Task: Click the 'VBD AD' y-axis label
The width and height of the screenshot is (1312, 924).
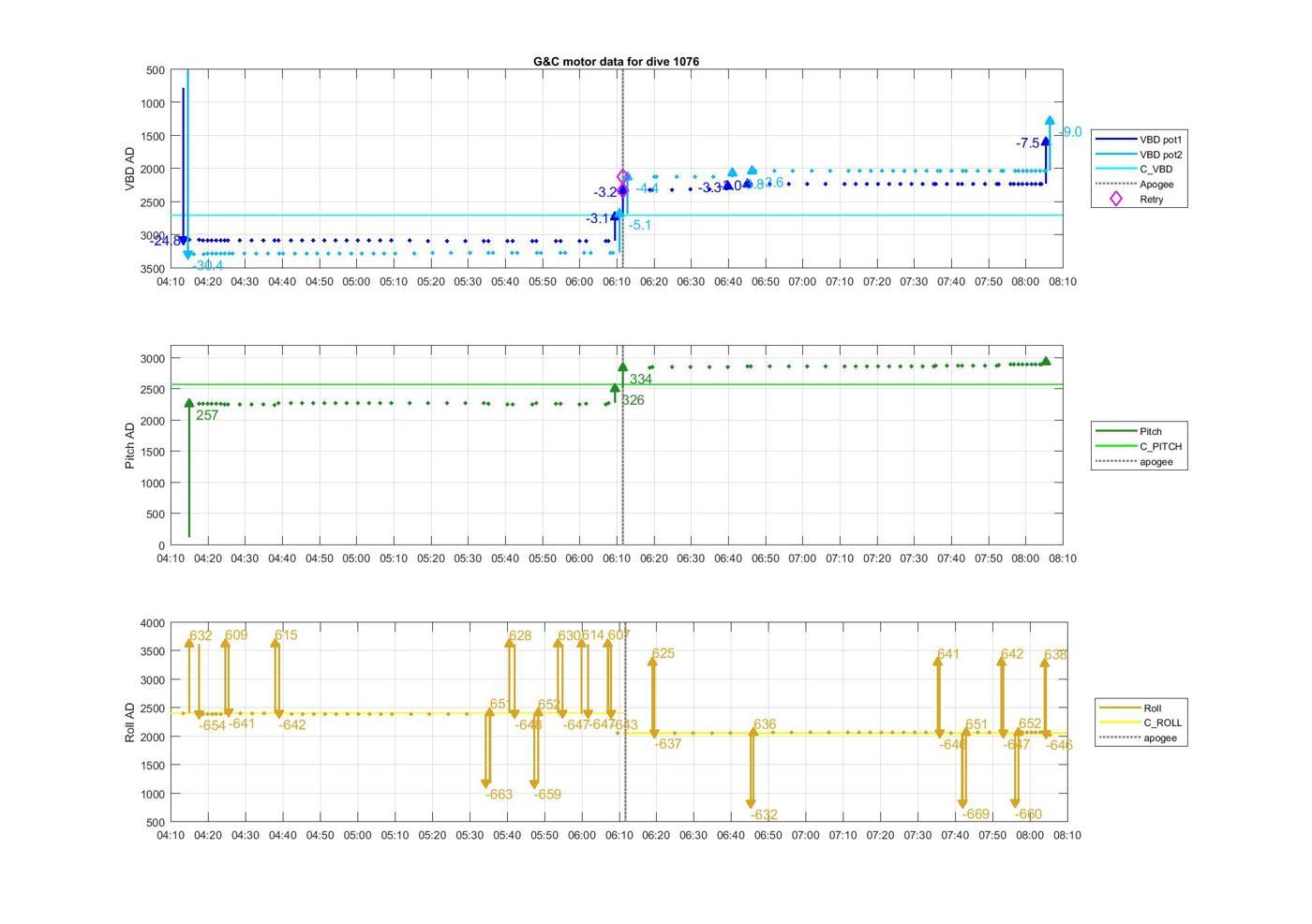Action: (130, 170)
